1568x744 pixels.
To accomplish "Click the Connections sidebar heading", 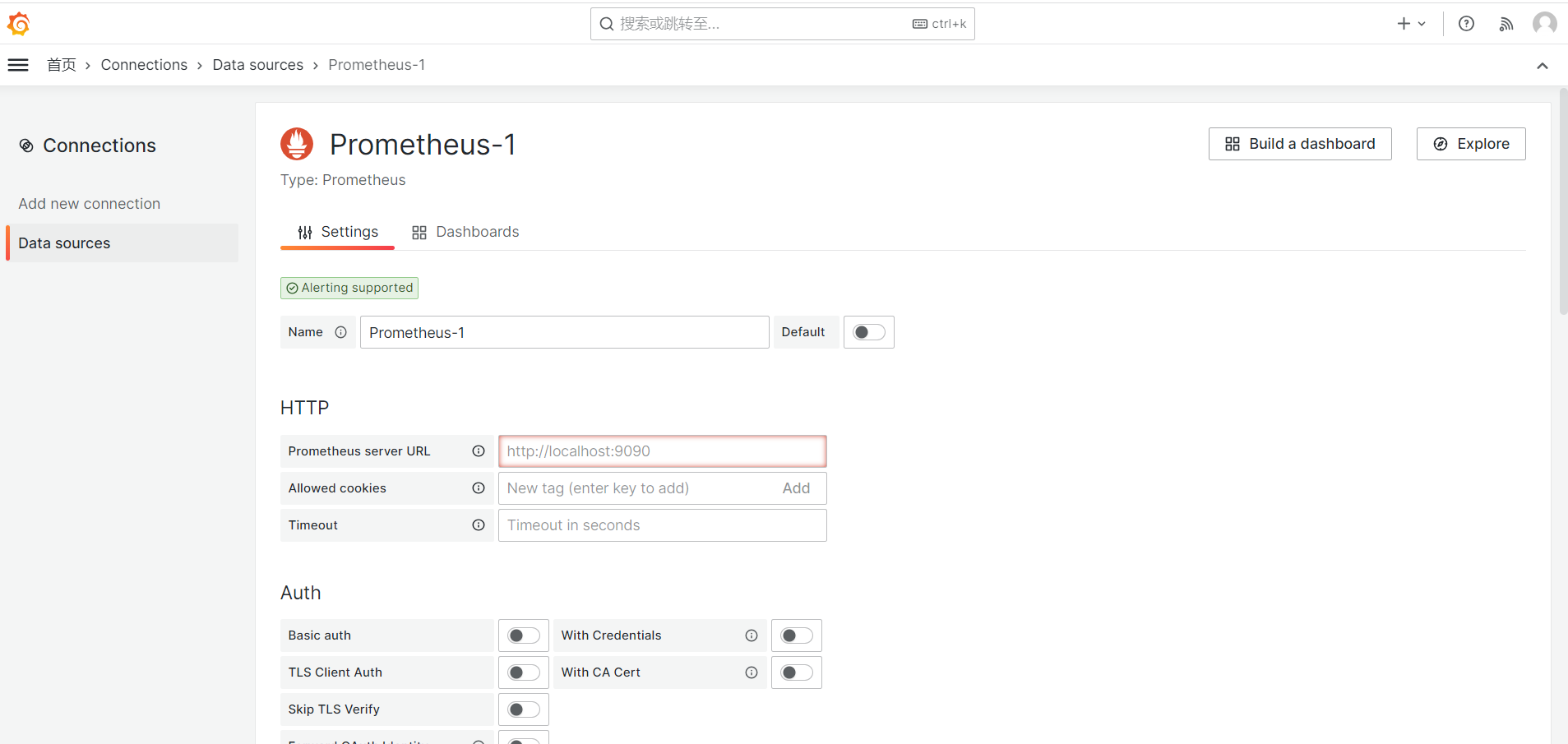I will click(99, 146).
